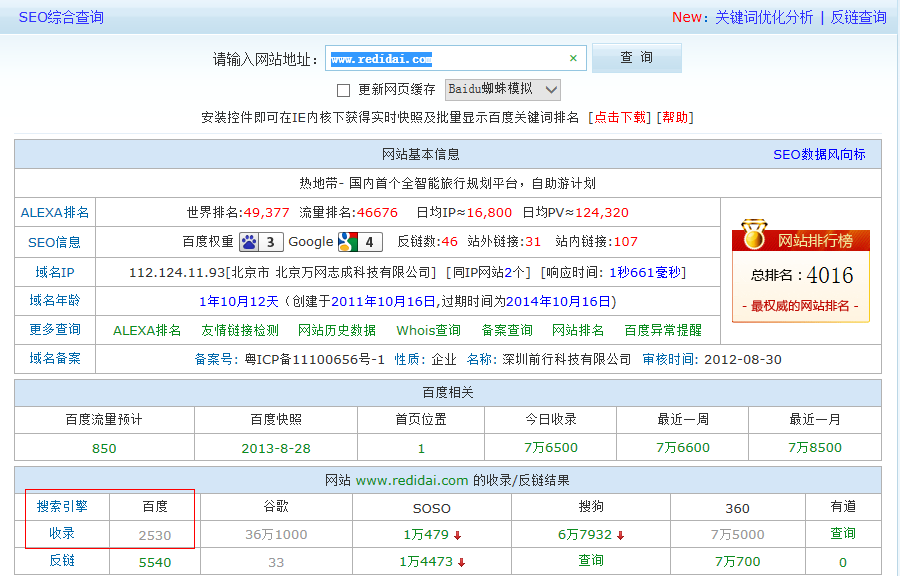The width and height of the screenshot is (900, 576).
Task: Click the 域名备案 row header link
Action: (x=55, y=359)
